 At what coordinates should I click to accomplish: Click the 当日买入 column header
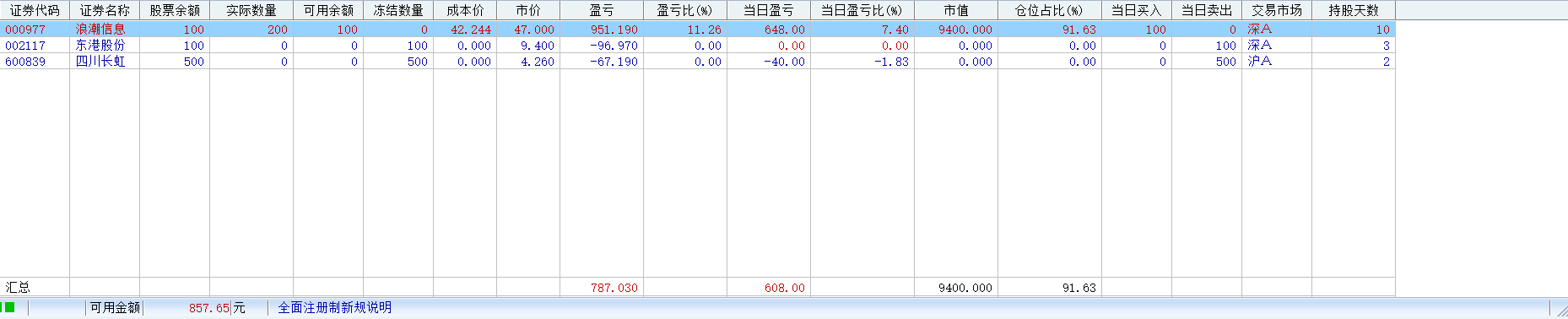tap(1137, 10)
